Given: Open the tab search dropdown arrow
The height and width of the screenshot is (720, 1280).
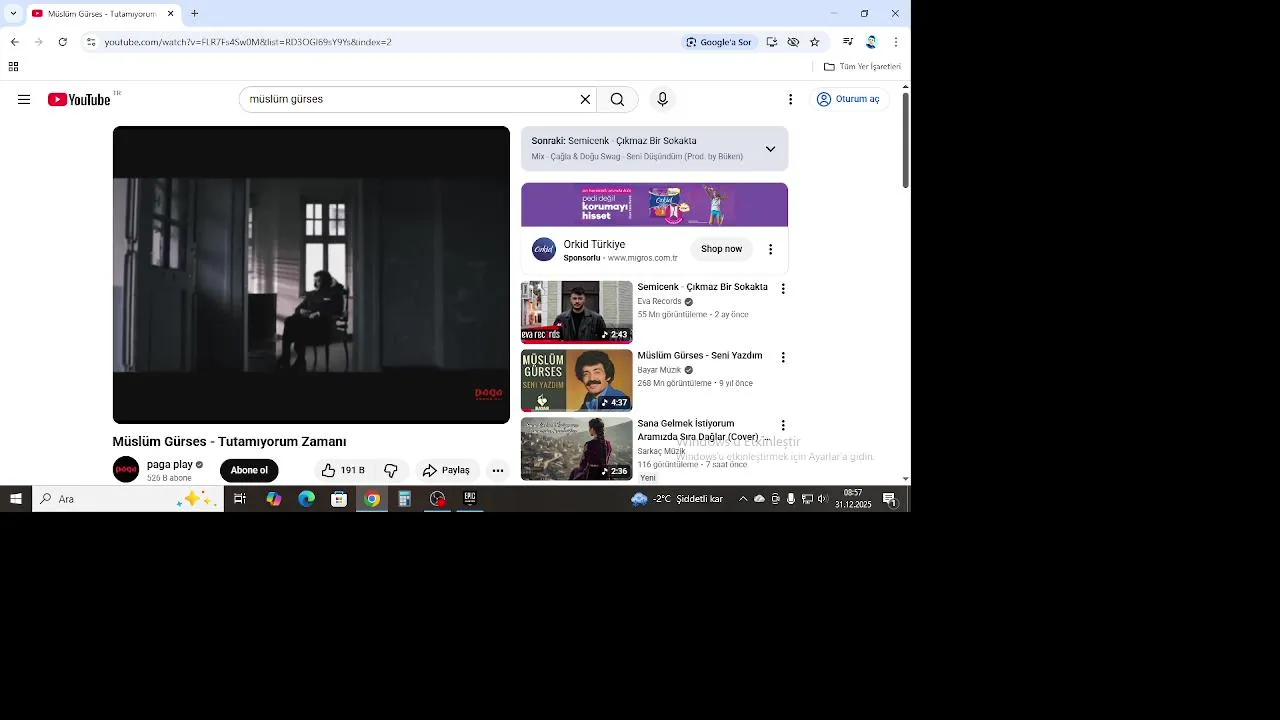Looking at the screenshot, I should (x=12, y=14).
